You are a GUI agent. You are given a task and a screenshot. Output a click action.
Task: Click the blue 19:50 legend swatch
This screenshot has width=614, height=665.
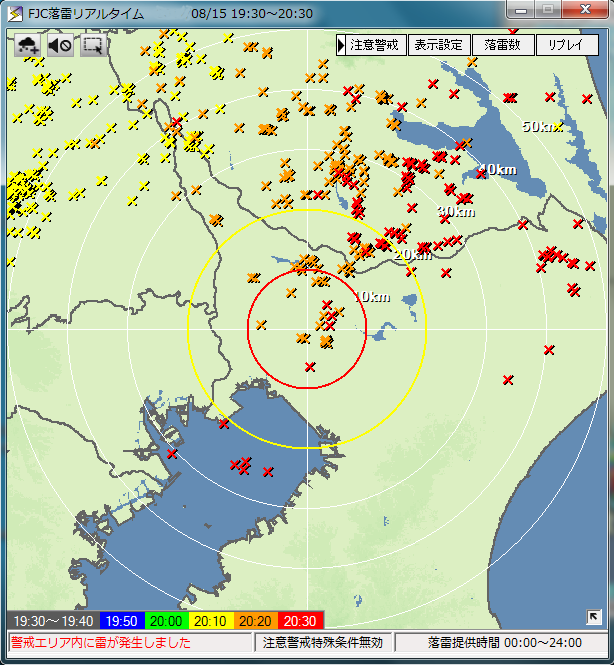[x=122, y=621]
